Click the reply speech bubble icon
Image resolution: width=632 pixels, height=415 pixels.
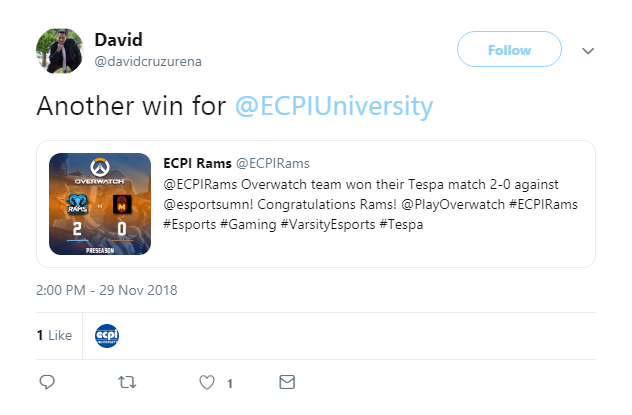(47, 382)
